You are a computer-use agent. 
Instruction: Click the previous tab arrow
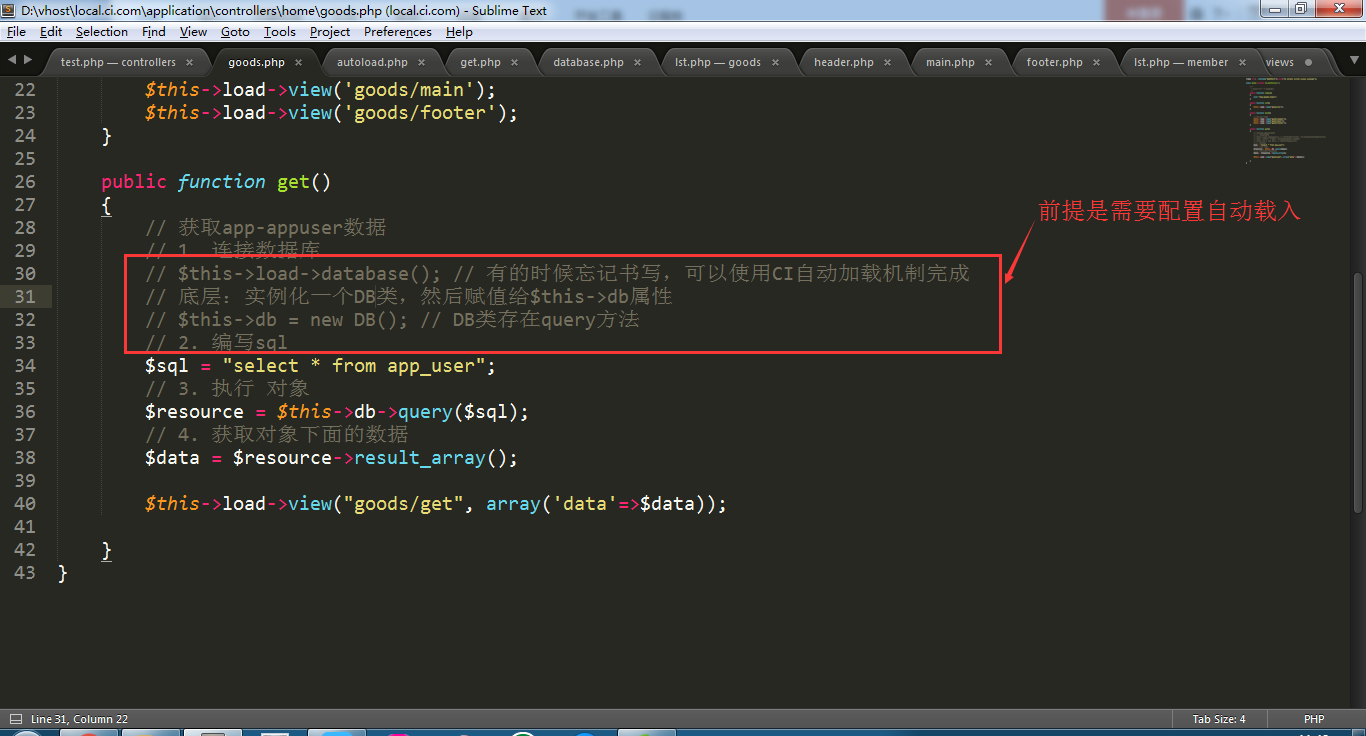click(12, 61)
